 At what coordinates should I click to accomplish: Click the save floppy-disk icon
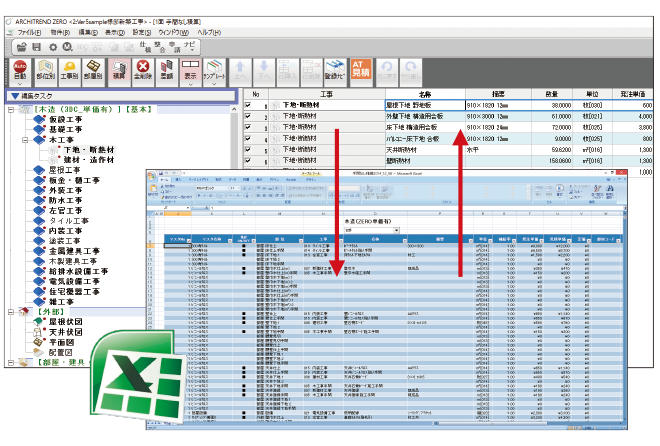point(37,47)
